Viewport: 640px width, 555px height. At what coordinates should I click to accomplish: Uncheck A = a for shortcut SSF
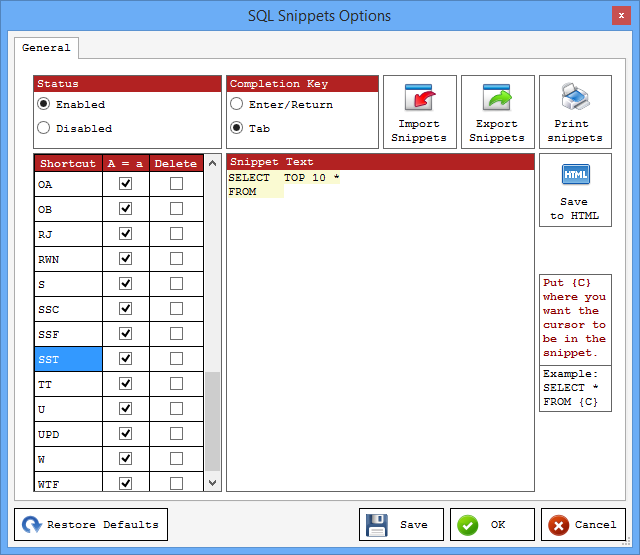125,333
